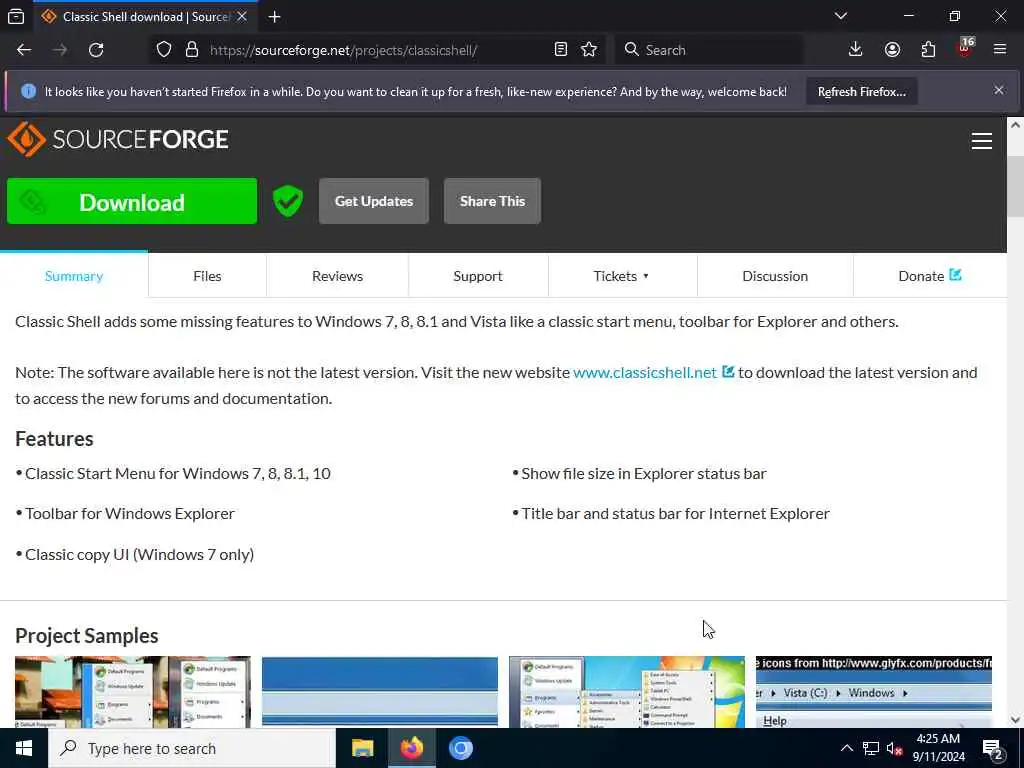Click the site padlock icon

pyautogui.click(x=192, y=50)
